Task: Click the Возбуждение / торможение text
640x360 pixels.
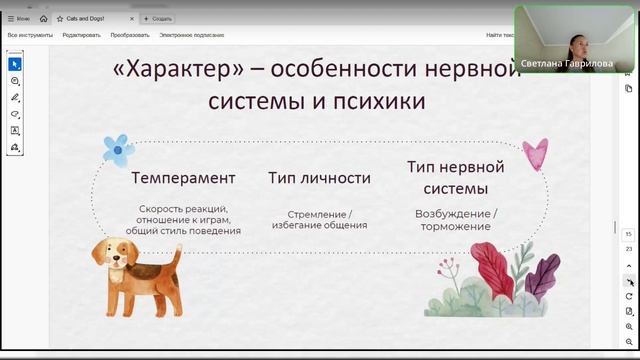Action: point(456,220)
